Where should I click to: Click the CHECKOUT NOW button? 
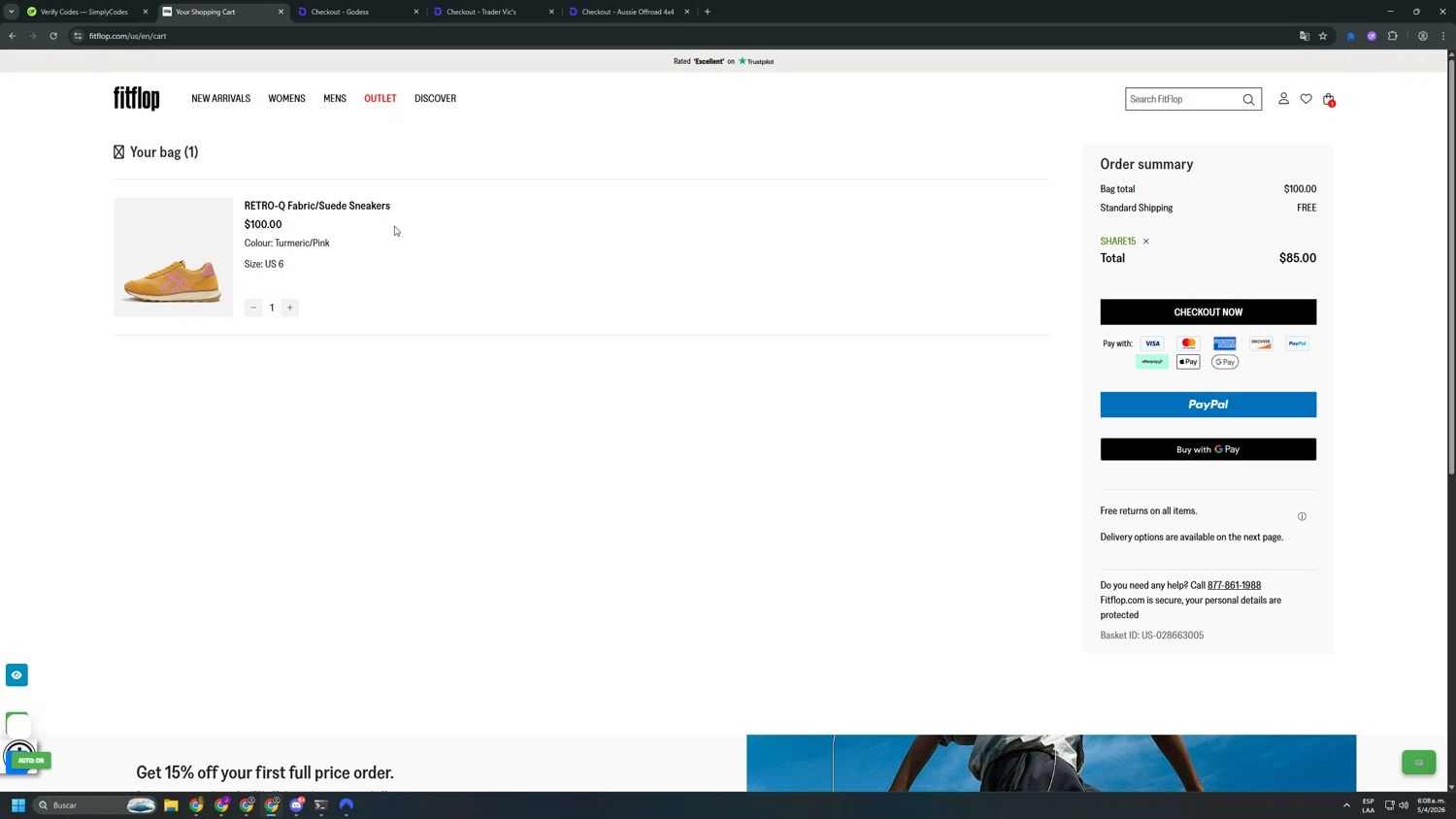(1208, 311)
